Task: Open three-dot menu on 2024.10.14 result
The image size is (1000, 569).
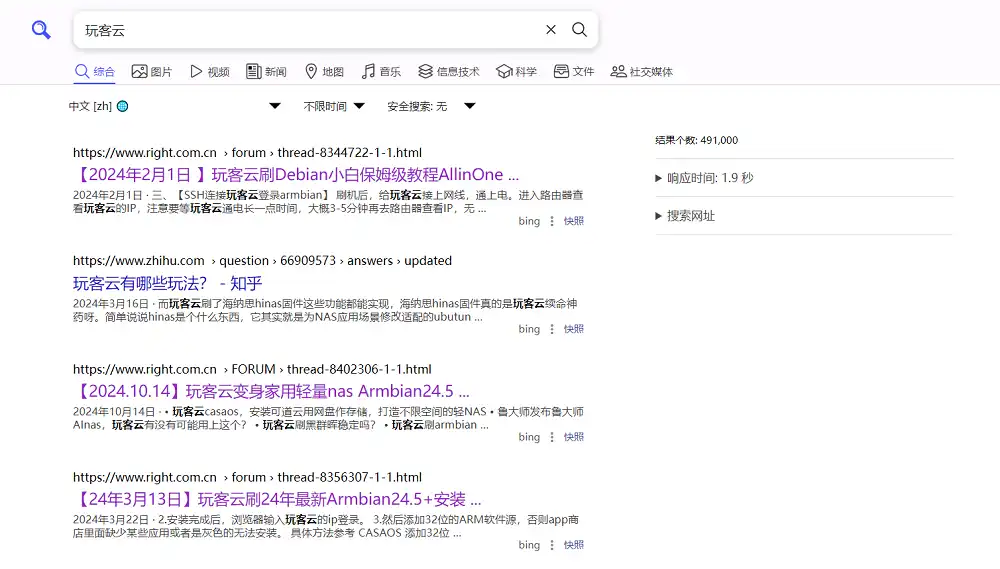Action: coord(552,437)
